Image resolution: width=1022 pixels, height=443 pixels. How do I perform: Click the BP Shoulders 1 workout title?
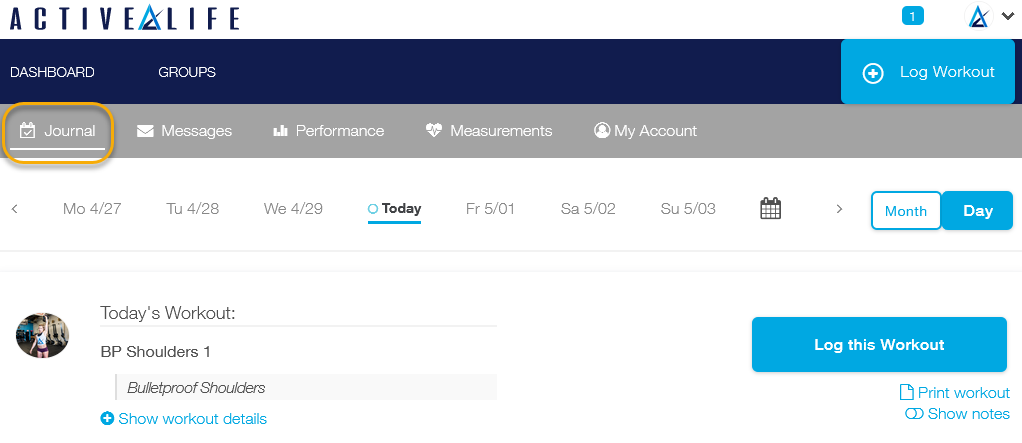point(156,352)
